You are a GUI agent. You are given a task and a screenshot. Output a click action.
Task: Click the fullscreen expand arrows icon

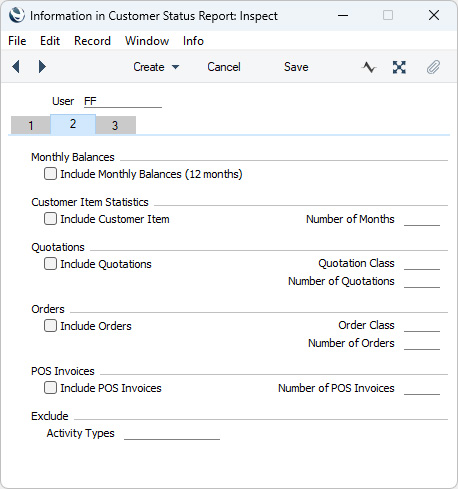399,67
